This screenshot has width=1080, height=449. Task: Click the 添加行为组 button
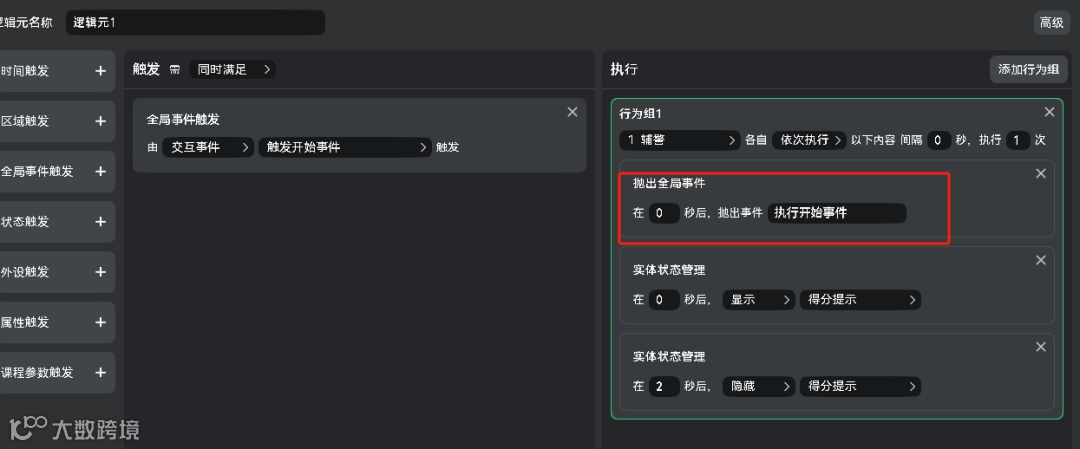1028,69
